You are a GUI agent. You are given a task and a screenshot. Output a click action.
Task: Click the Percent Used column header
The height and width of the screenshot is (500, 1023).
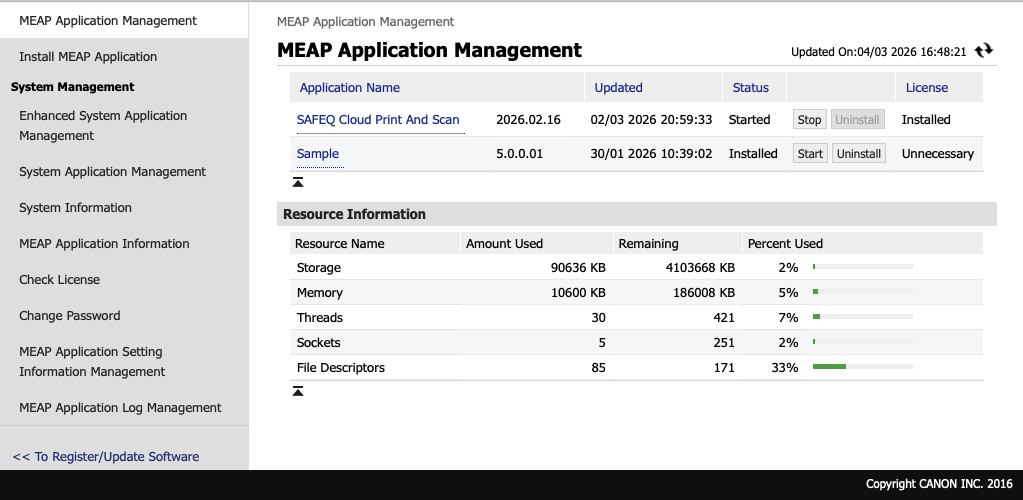pos(785,243)
